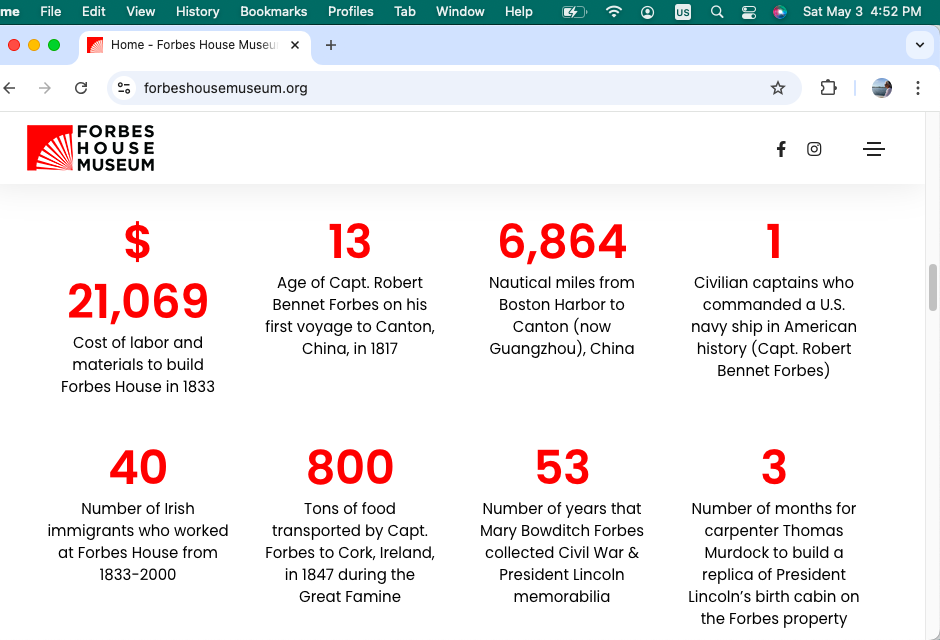This screenshot has width=940, height=640.
Task: Expand the tab search dropdown
Action: (x=919, y=45)
